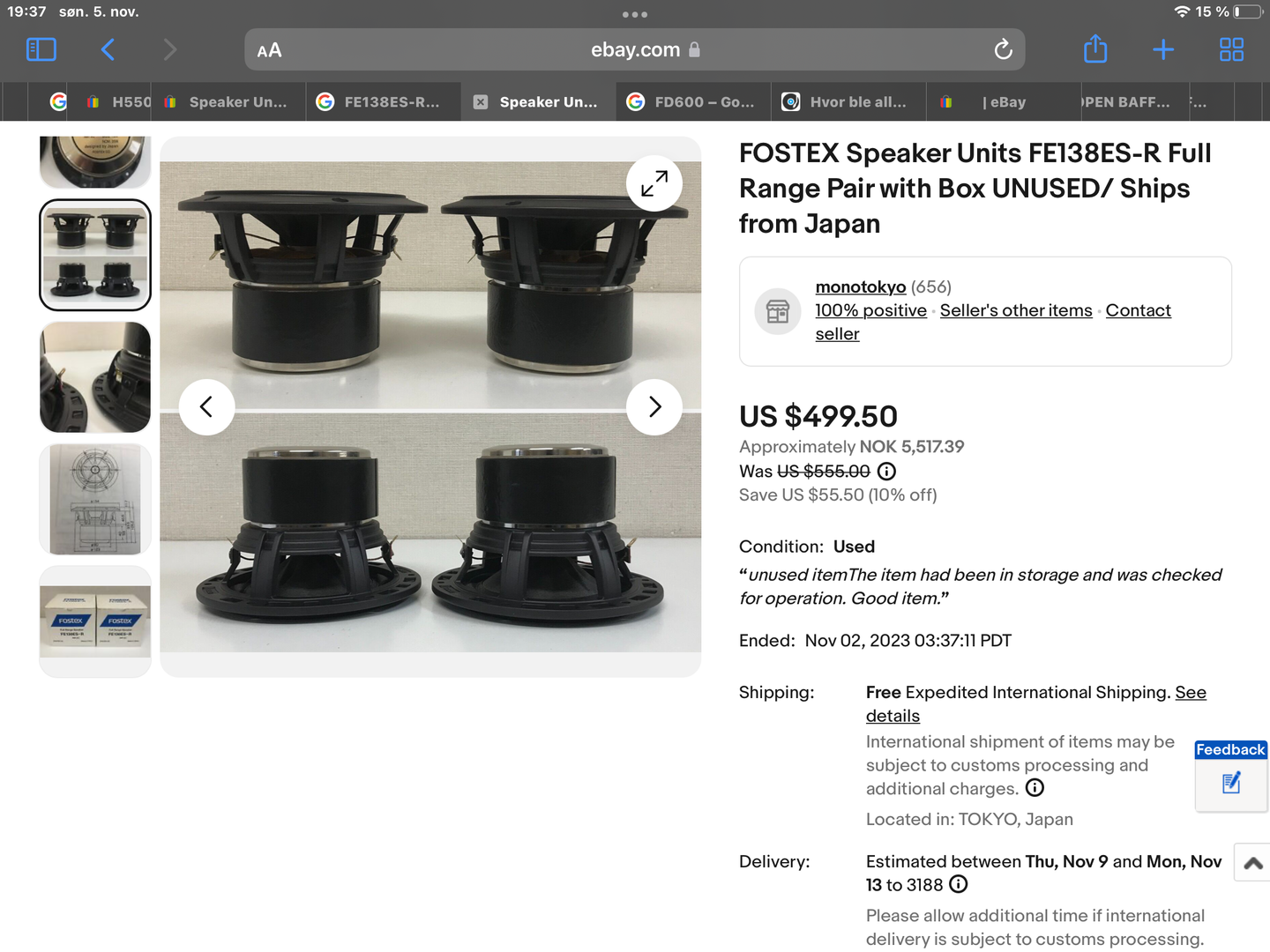The image size is (1270, 952).
Task: Open the main product photo
Action: coord(430,407)
